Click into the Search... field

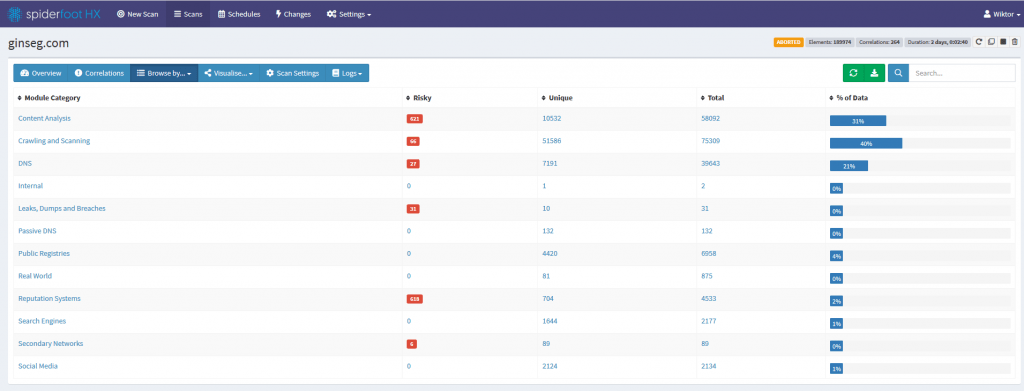(x=962, y=73)
